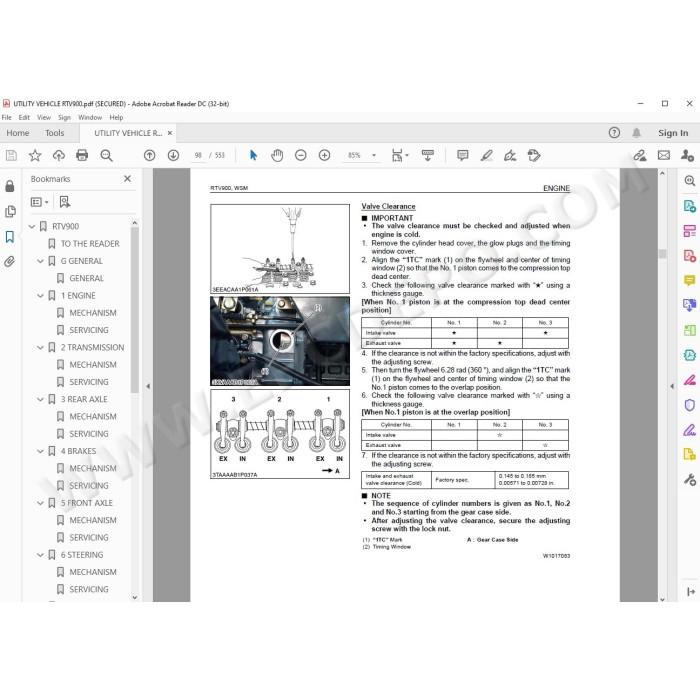Click the bookmarks panel scrollbar thumb
The image size is (700, 700).
coord(135,310)
